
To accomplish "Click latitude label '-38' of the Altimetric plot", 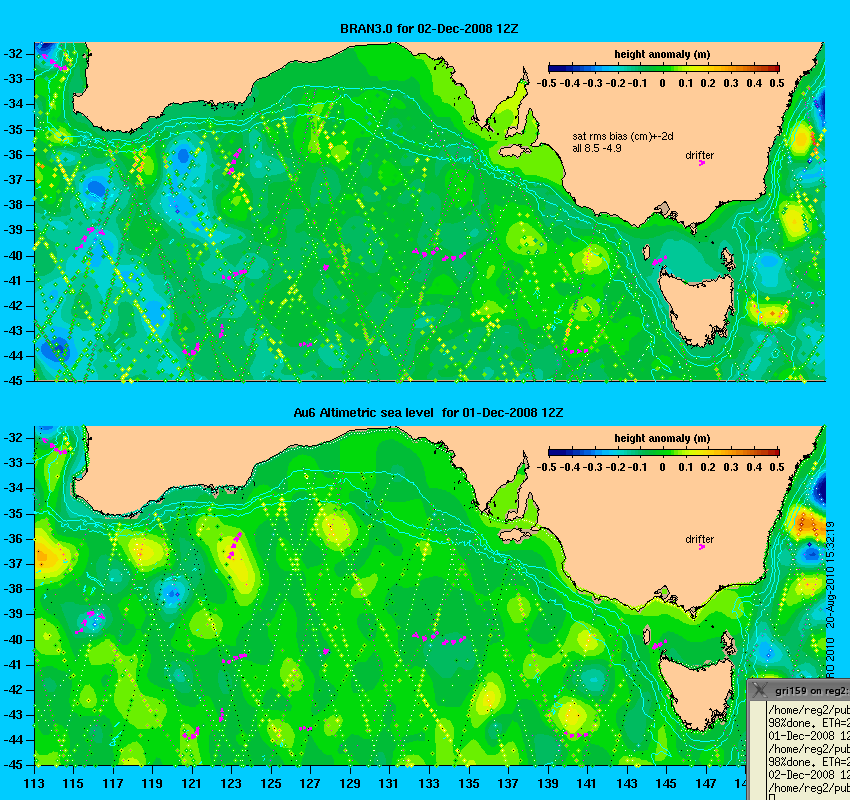I will (x=13, y=589).
